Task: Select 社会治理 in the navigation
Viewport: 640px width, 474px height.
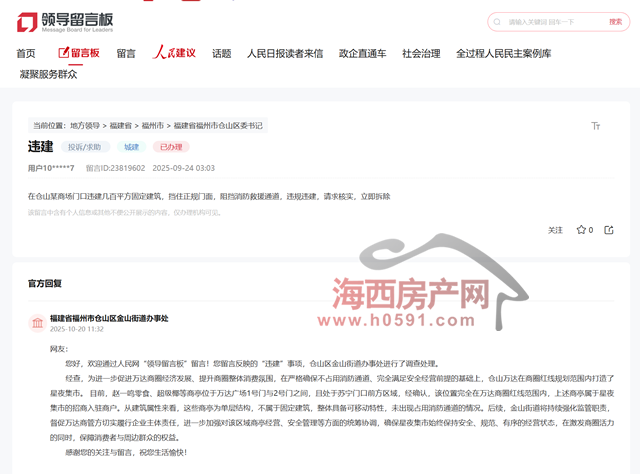Action: 421,54
